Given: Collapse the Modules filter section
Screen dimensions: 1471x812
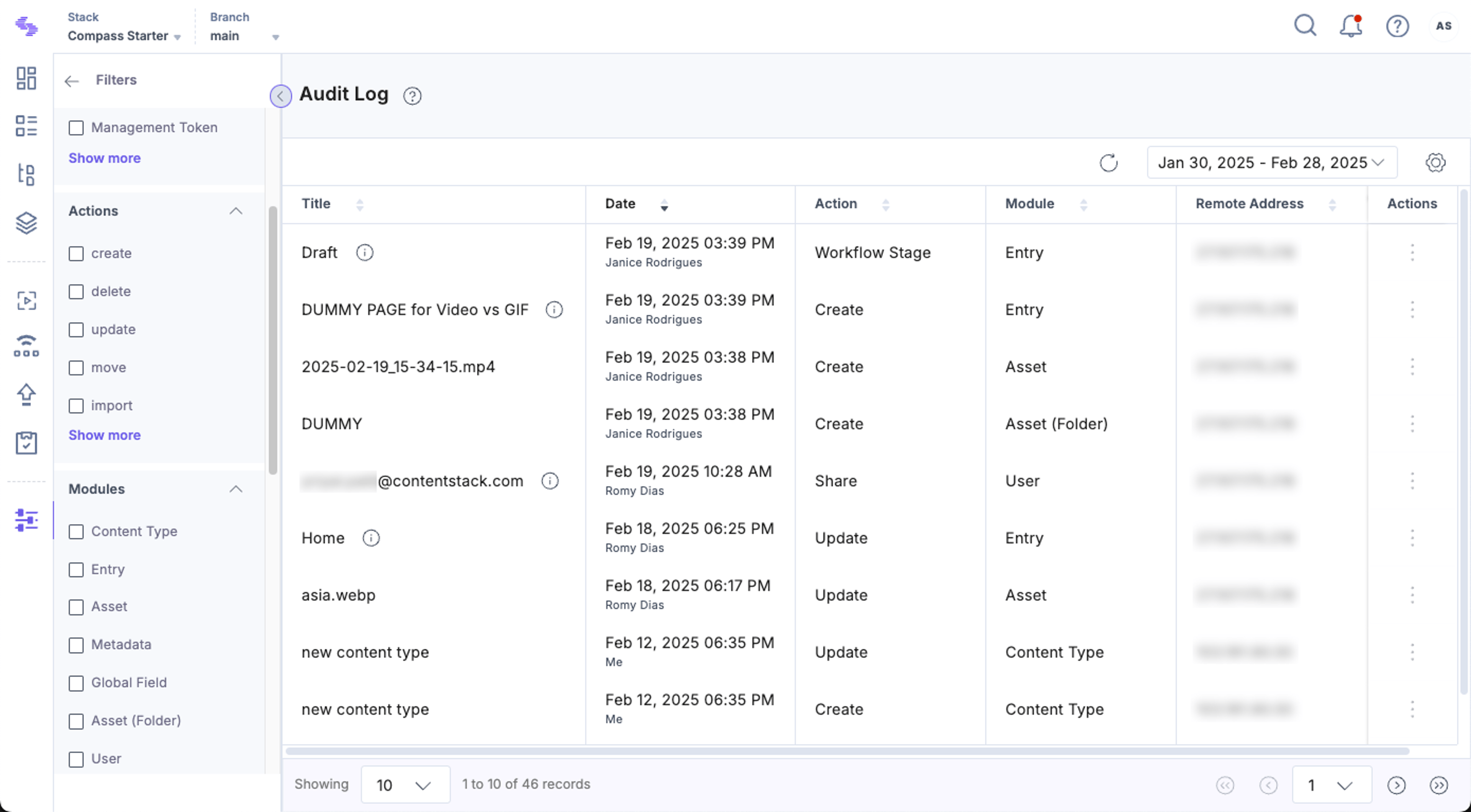Looking at the screenshot, I should click(236, 489).
